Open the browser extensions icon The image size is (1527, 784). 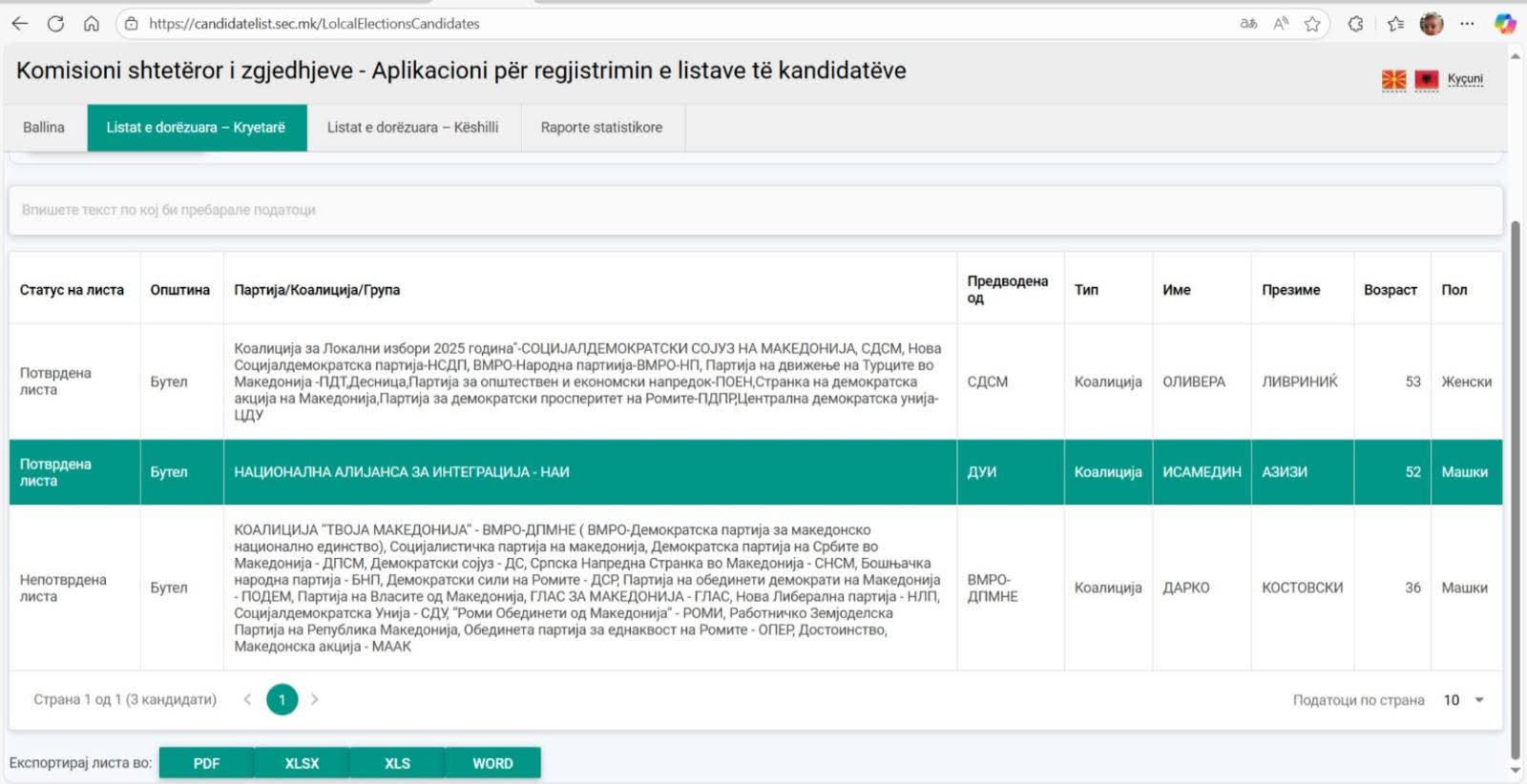coord(1355,24)
